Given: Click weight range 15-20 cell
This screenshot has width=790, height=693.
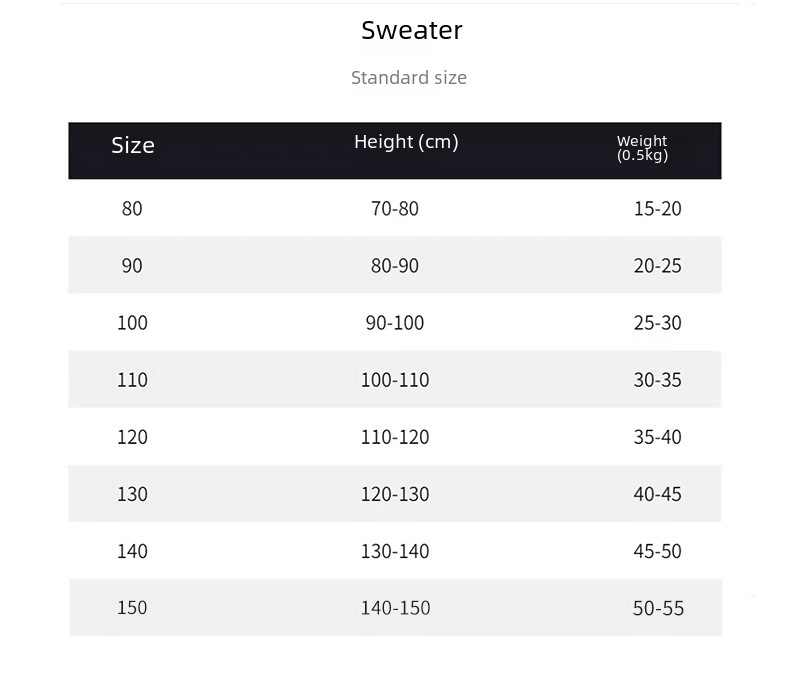Looking at the screenshot, I should (x=658, y=209).
